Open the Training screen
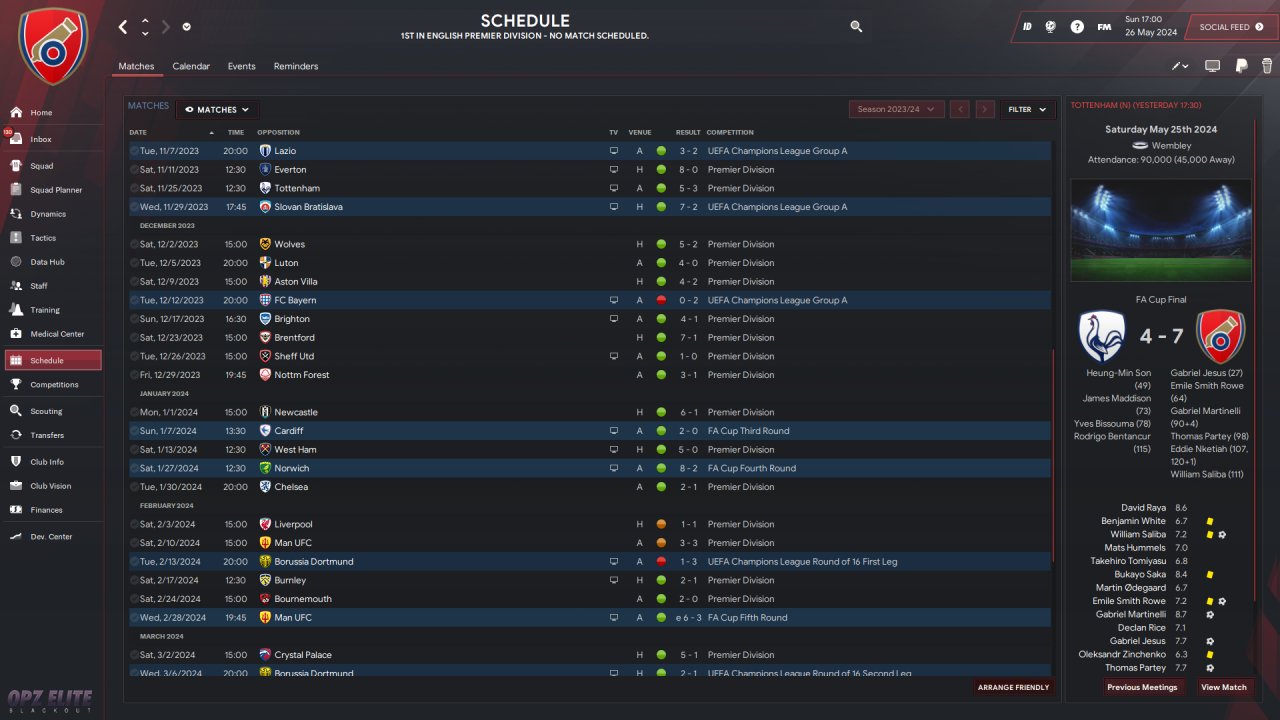The image size is (1280, 720). tap(52, 310)
